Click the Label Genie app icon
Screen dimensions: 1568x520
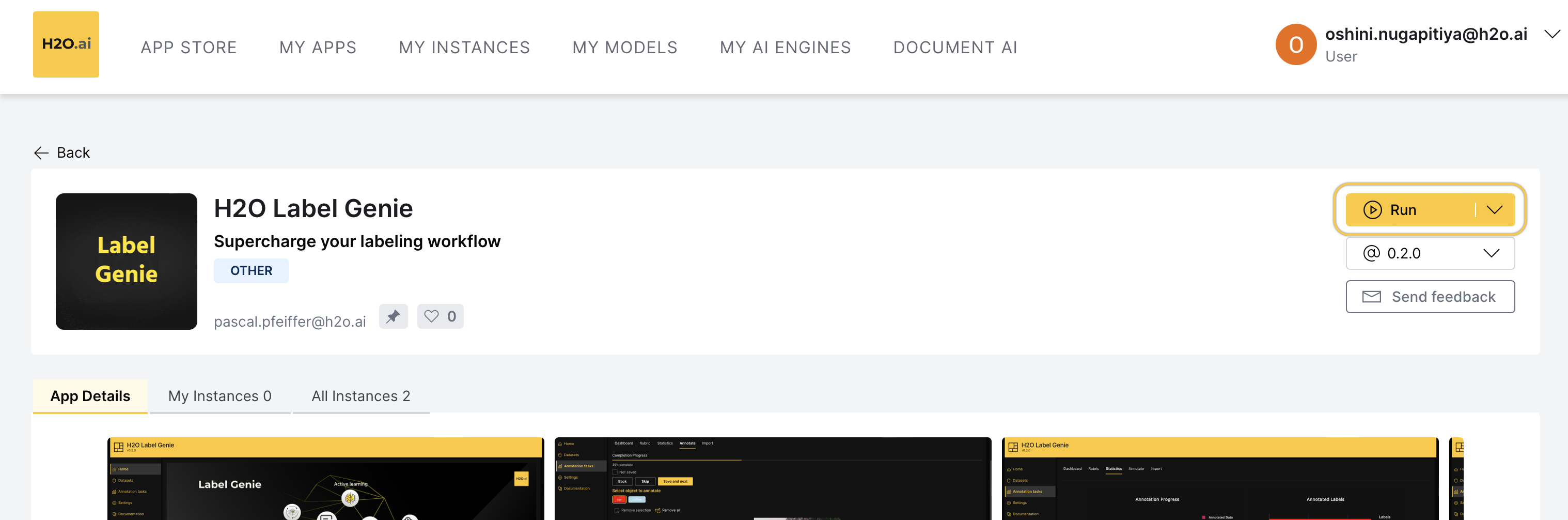click(x=126, y=261)
